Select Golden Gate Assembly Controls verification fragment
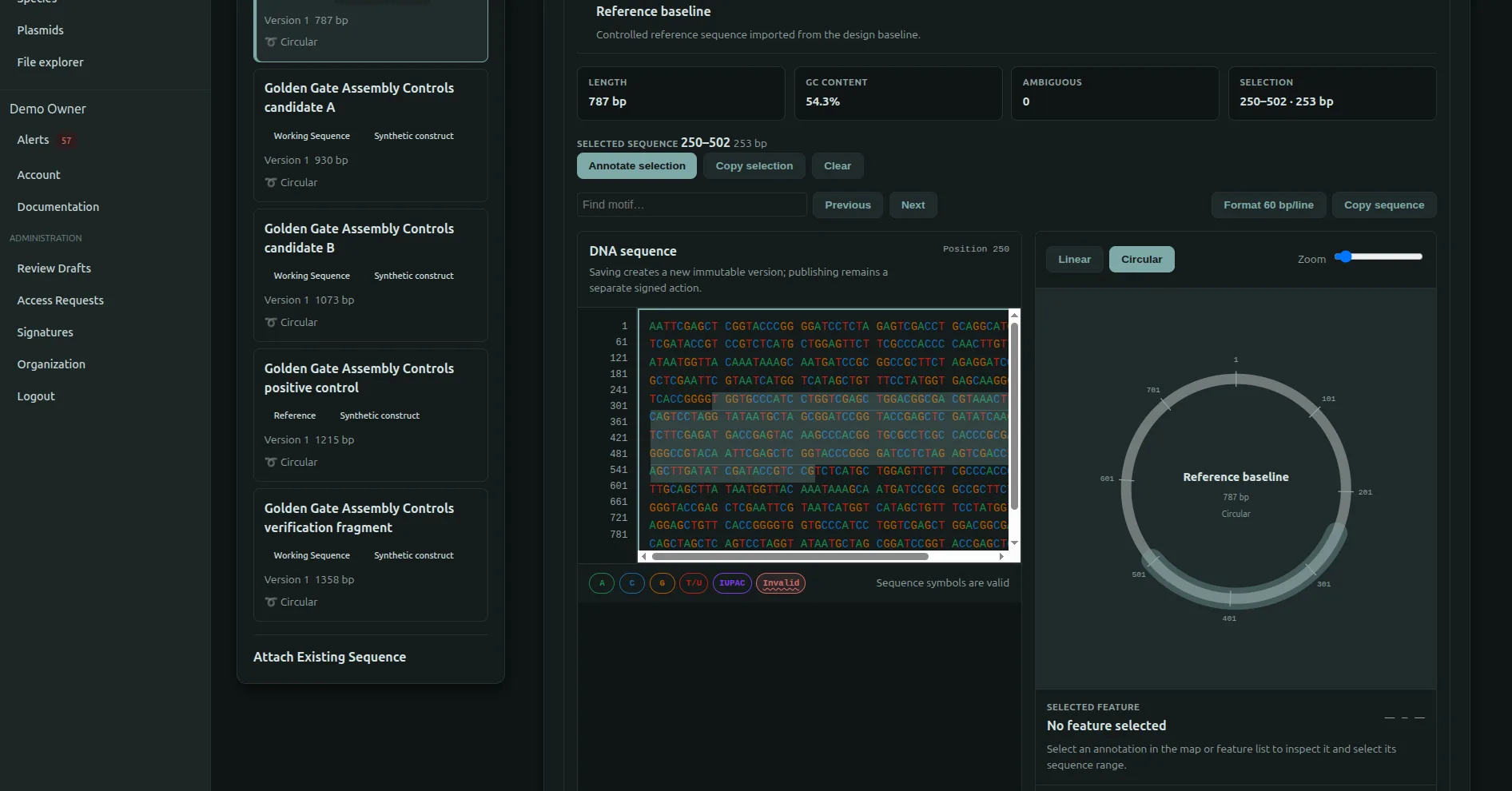The width and height of the screenshot is (1512, 791). coord(371,554)
